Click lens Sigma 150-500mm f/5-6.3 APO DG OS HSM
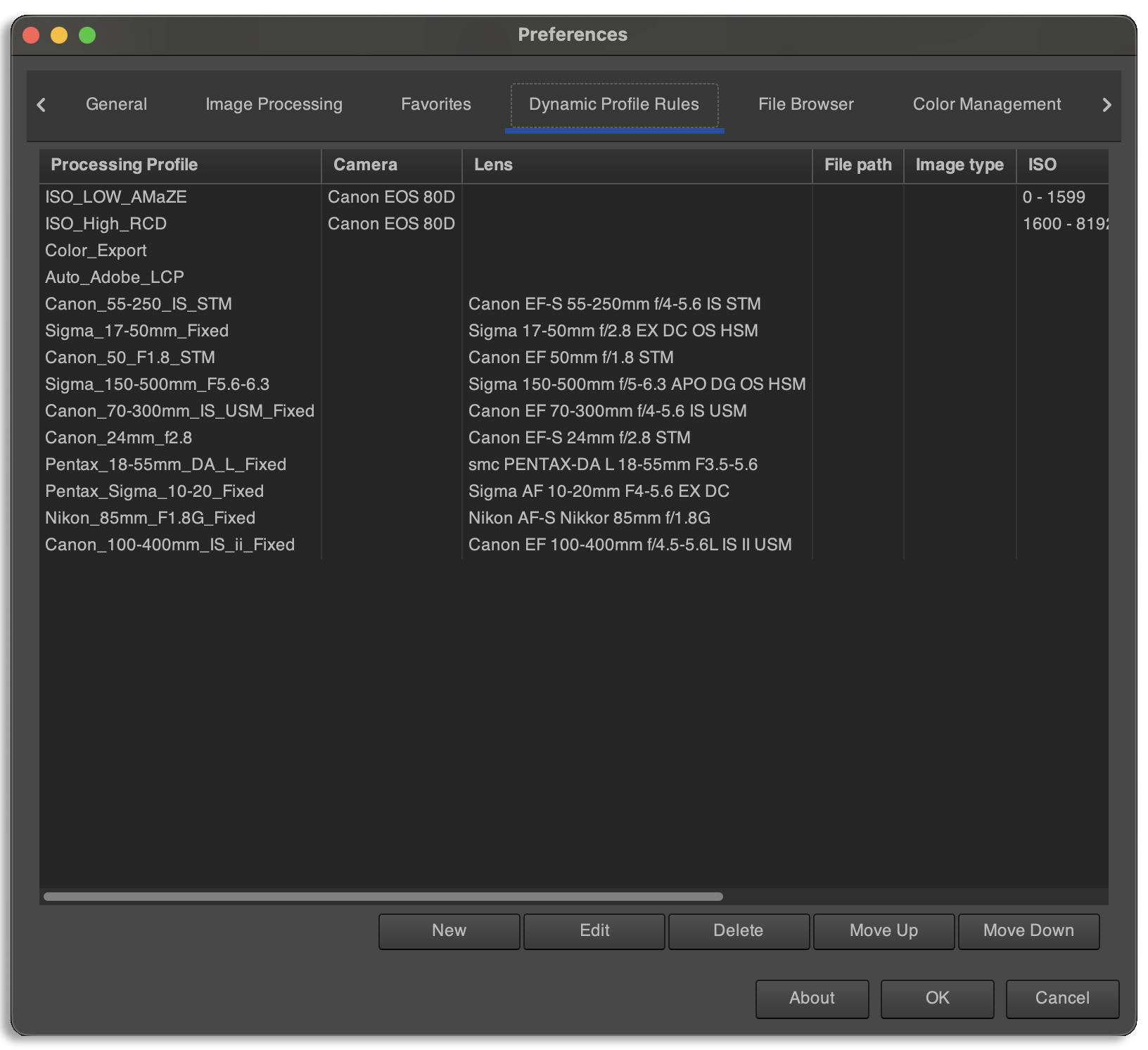 [x=637, y=384]
